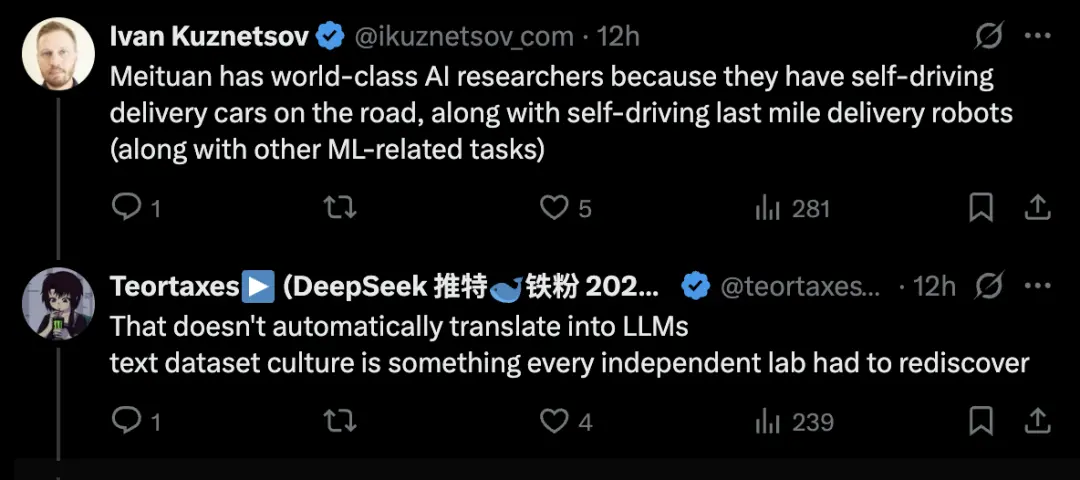Reply to Teortaxes' tweet
The height and width of the screenshot is (480, 1080).
point(127,421)
